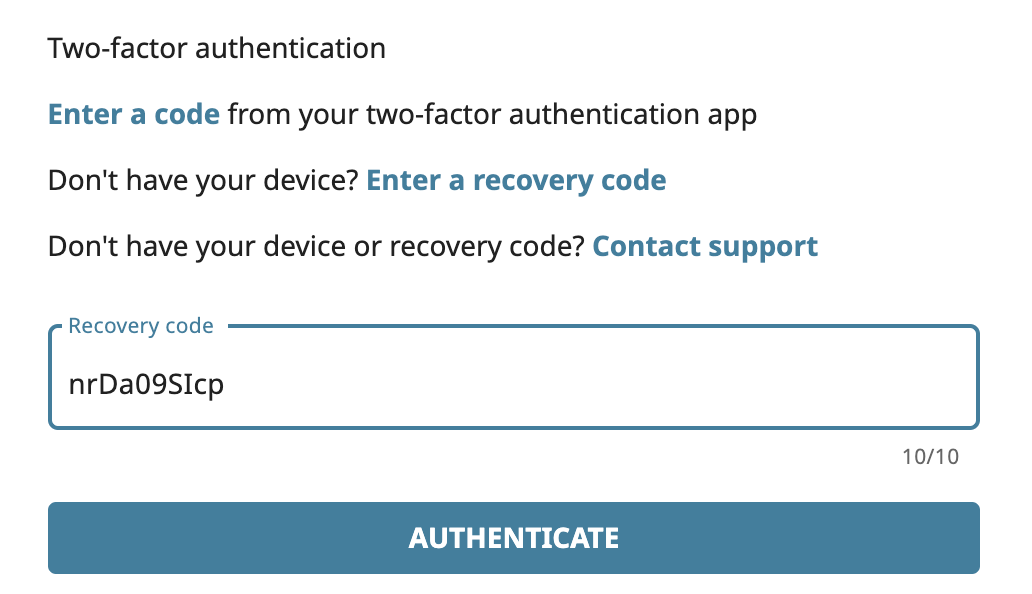Screen dimensions: 1032x594
Task: Submit the recovery code with Authenticate
Action: 513,538
